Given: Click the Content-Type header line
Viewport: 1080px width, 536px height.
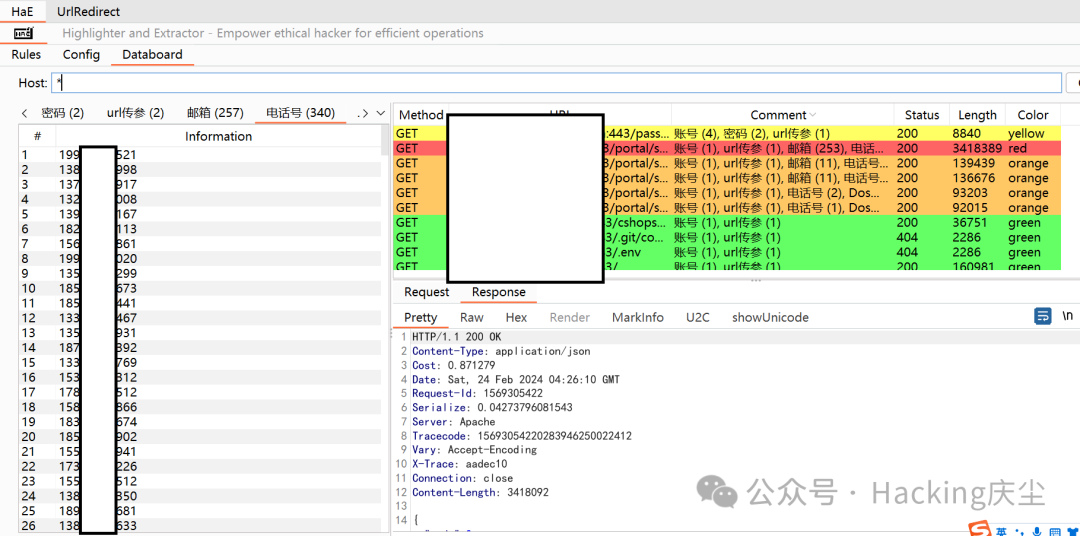Looking at the screenshot, I should tap(501, 351).
